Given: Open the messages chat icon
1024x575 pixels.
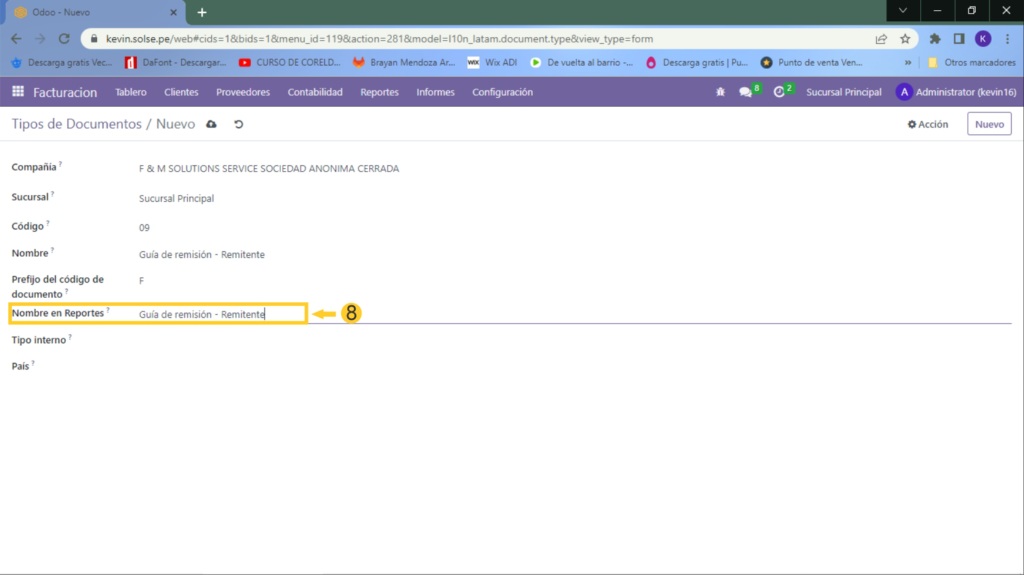Looking at the screenshot, I should (745, 92).
